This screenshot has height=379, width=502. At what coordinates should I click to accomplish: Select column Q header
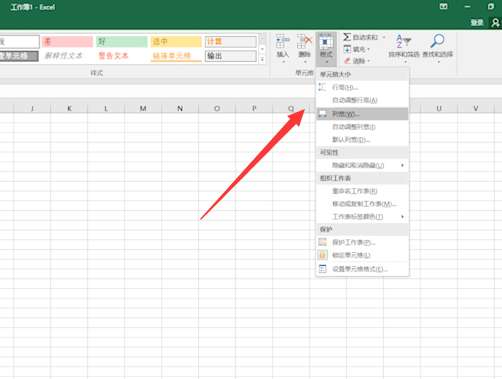pyautogui.click(x=291, y=108)
